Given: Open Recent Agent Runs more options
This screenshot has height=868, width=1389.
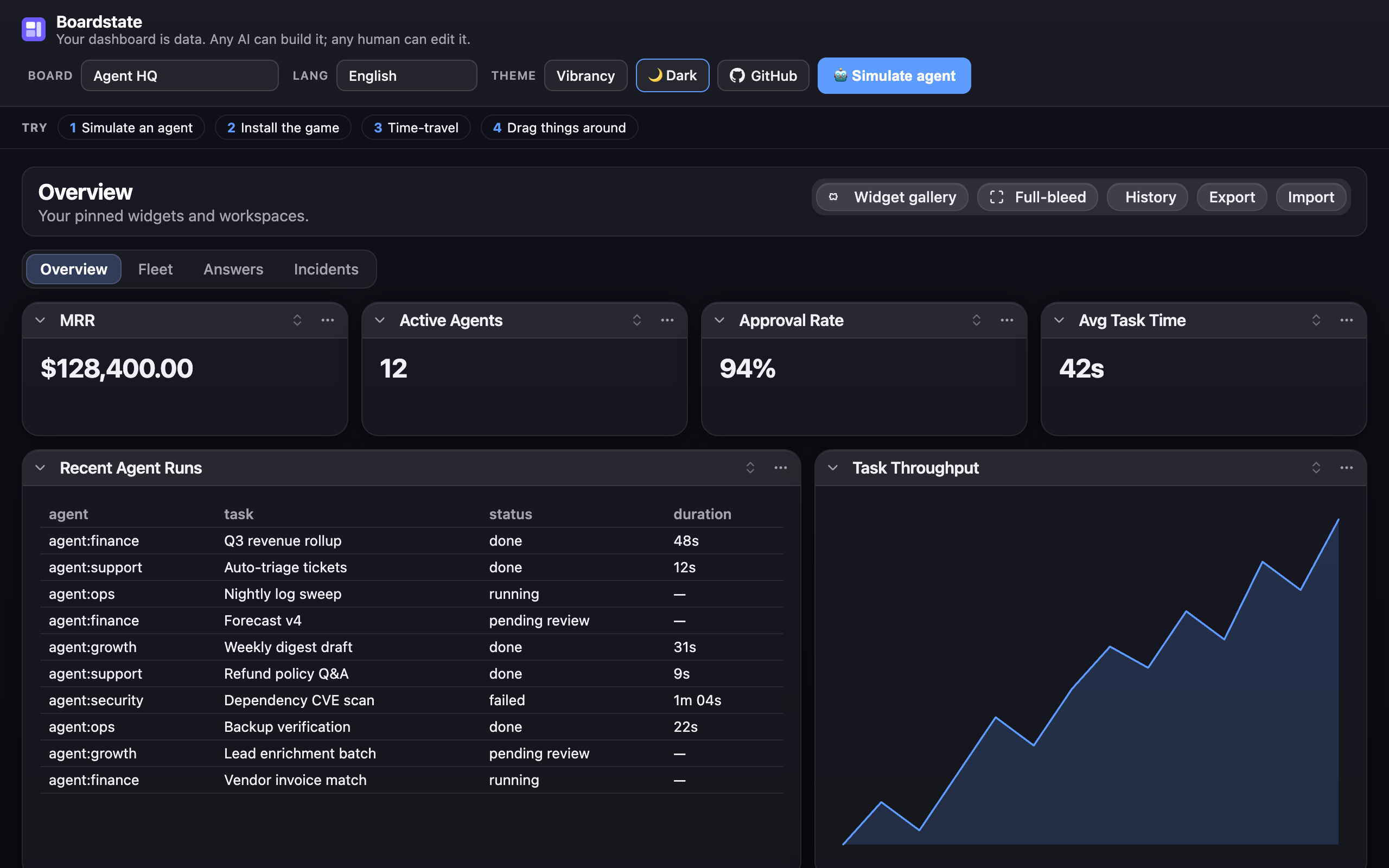Looking at the screenshot, I should click(x=781, y=468).
